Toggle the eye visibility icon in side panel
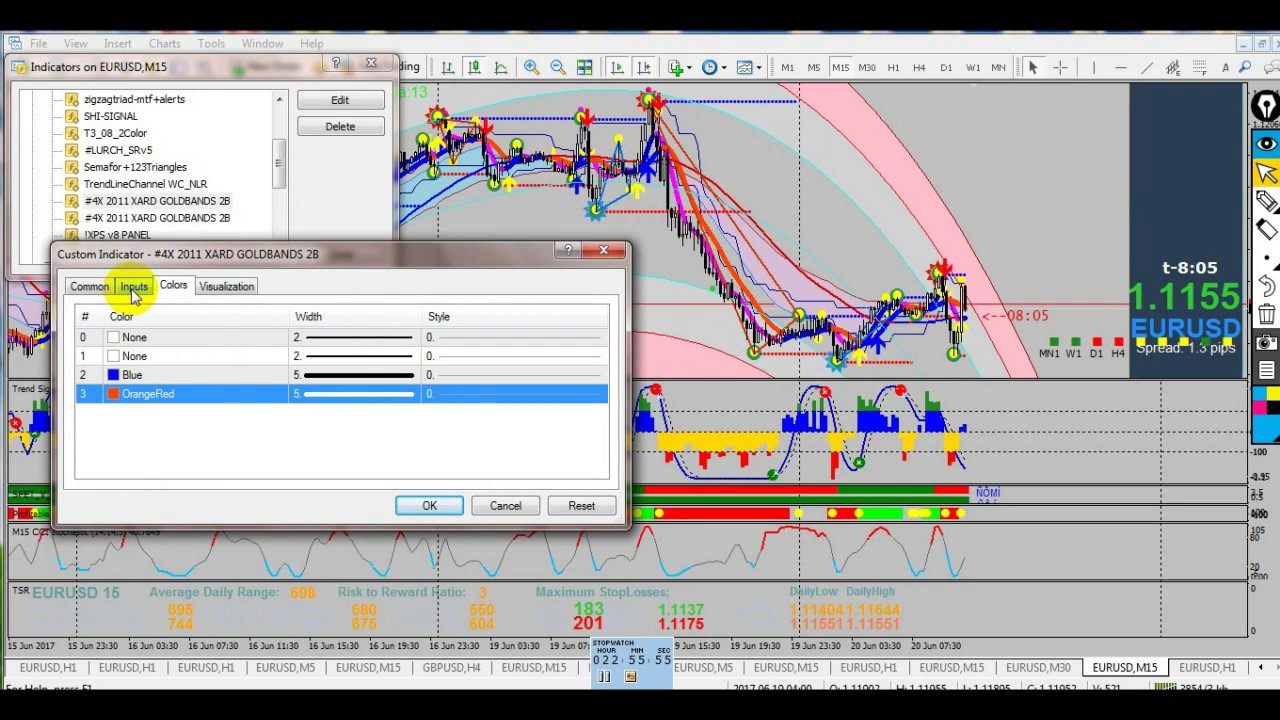1280x720 pixels. pos(1266,144)
